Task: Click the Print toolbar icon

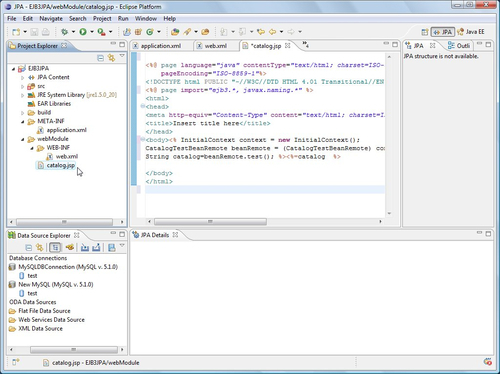Action: 45,32
